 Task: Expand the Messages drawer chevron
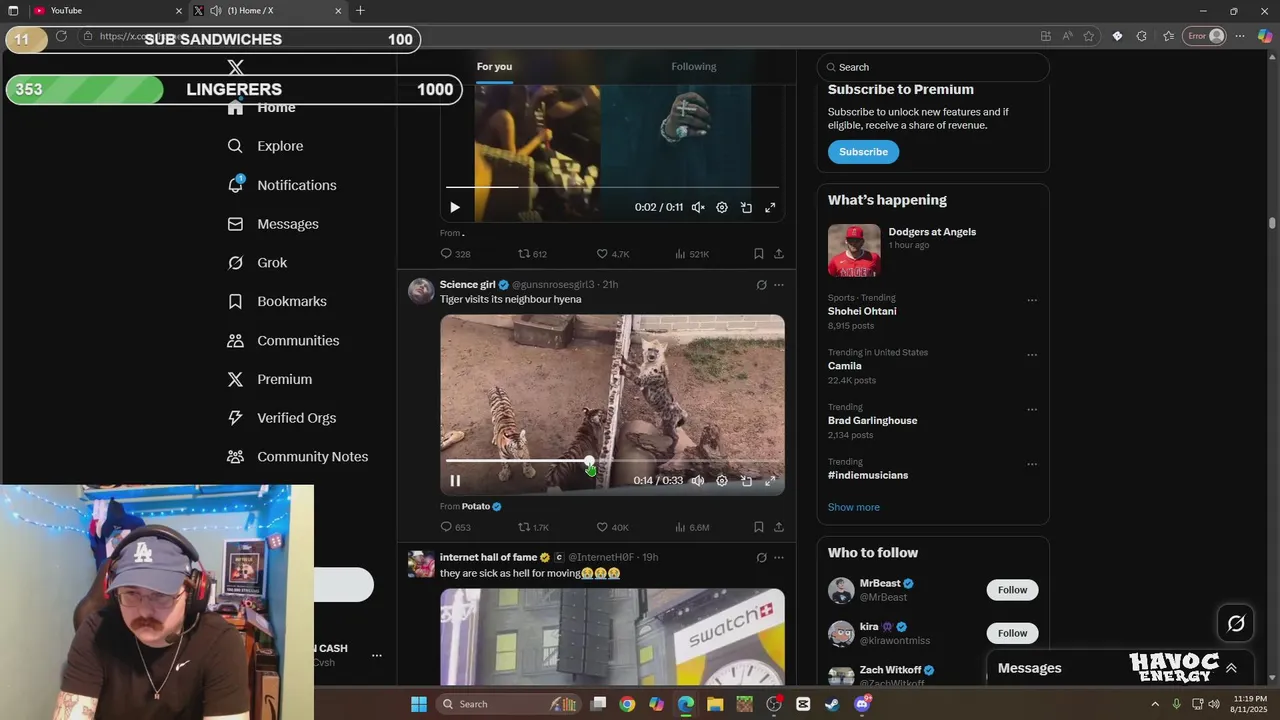[x=1231, y=668]
